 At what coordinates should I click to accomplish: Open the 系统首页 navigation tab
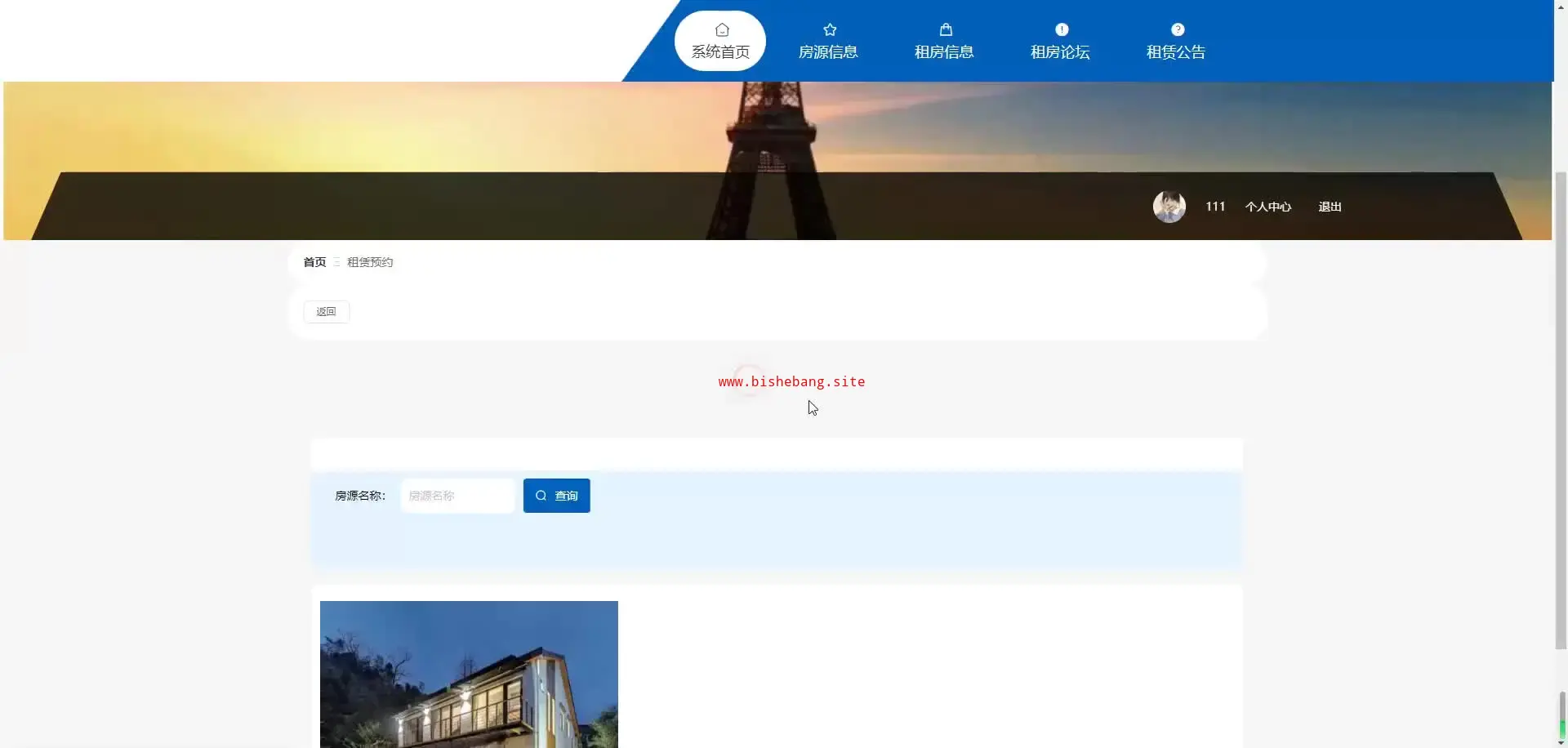[720, 41]
